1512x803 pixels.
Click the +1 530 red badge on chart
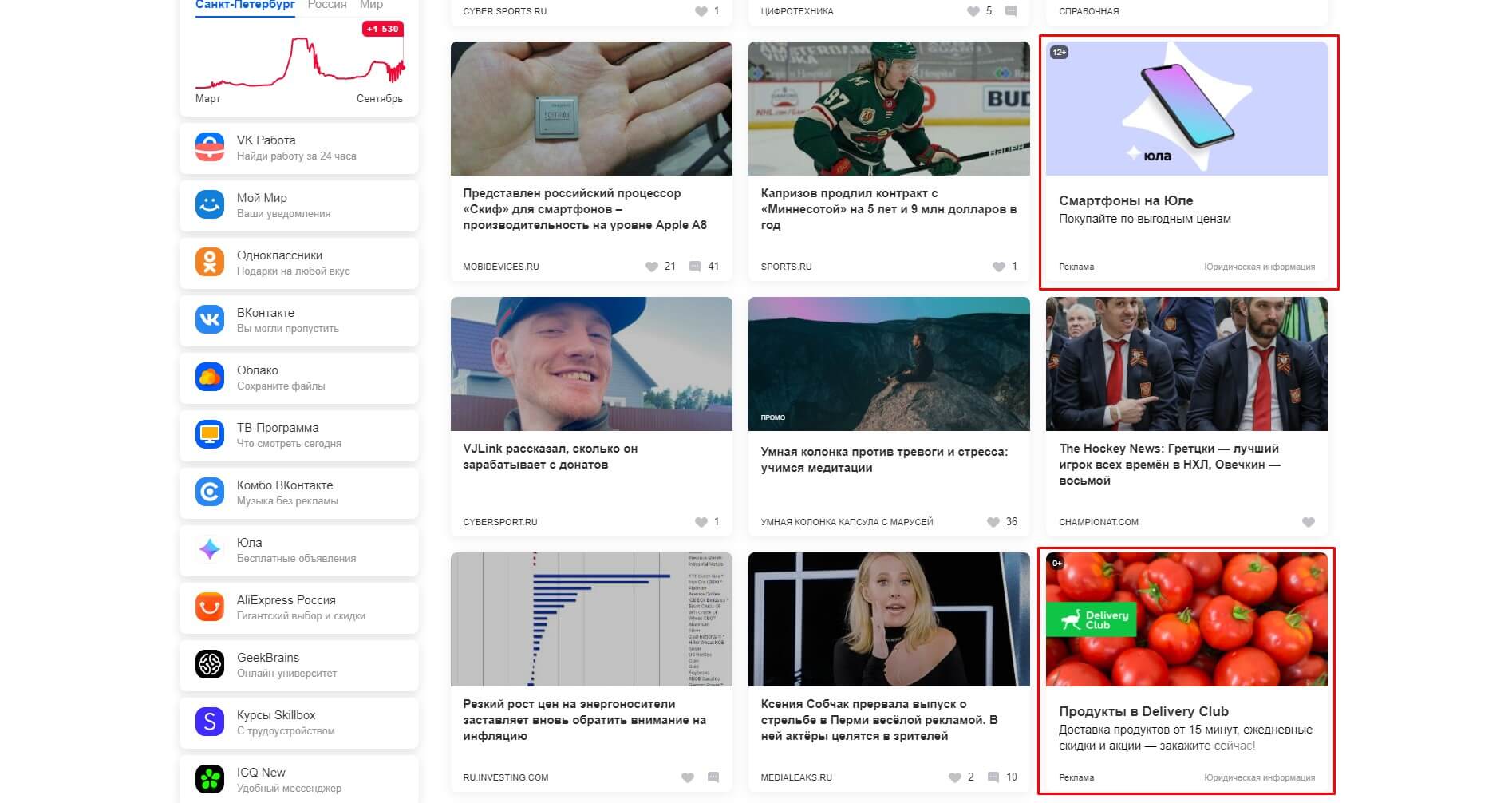coord(383,29)
